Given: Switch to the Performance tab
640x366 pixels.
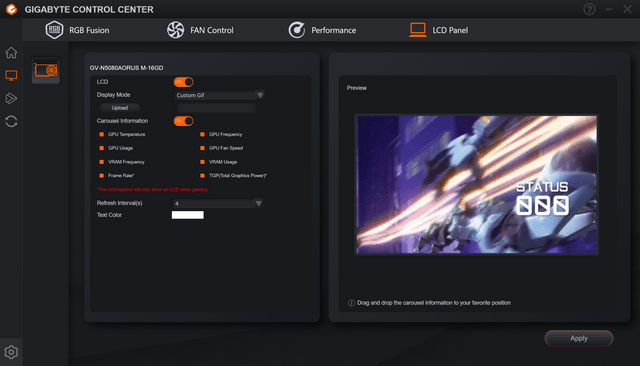Looking at the screenshot, I should coord(322,30).
